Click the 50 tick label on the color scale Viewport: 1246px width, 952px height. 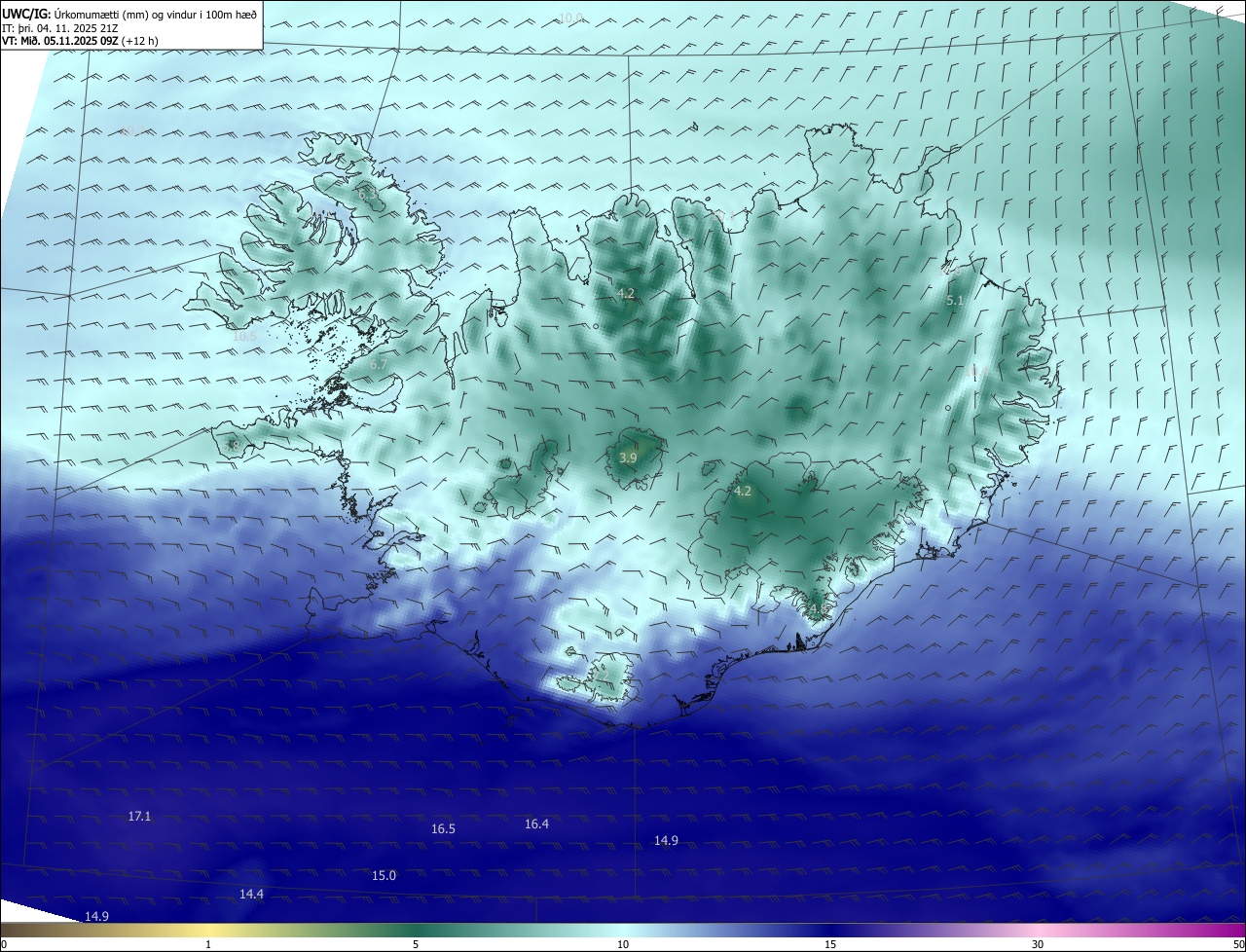click(1238, 944)
